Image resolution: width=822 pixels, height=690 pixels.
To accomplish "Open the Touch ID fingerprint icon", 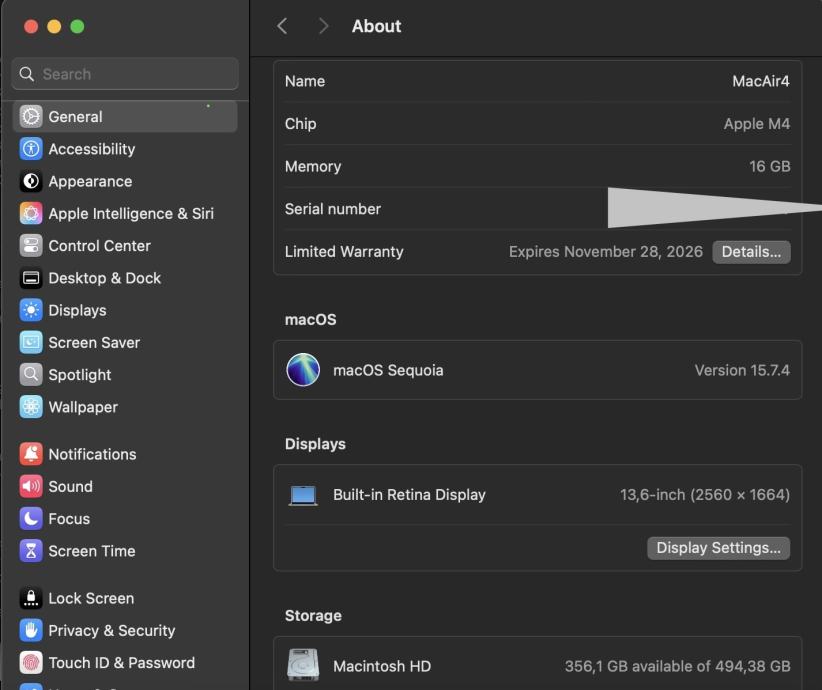I will [x=31, y=663].
